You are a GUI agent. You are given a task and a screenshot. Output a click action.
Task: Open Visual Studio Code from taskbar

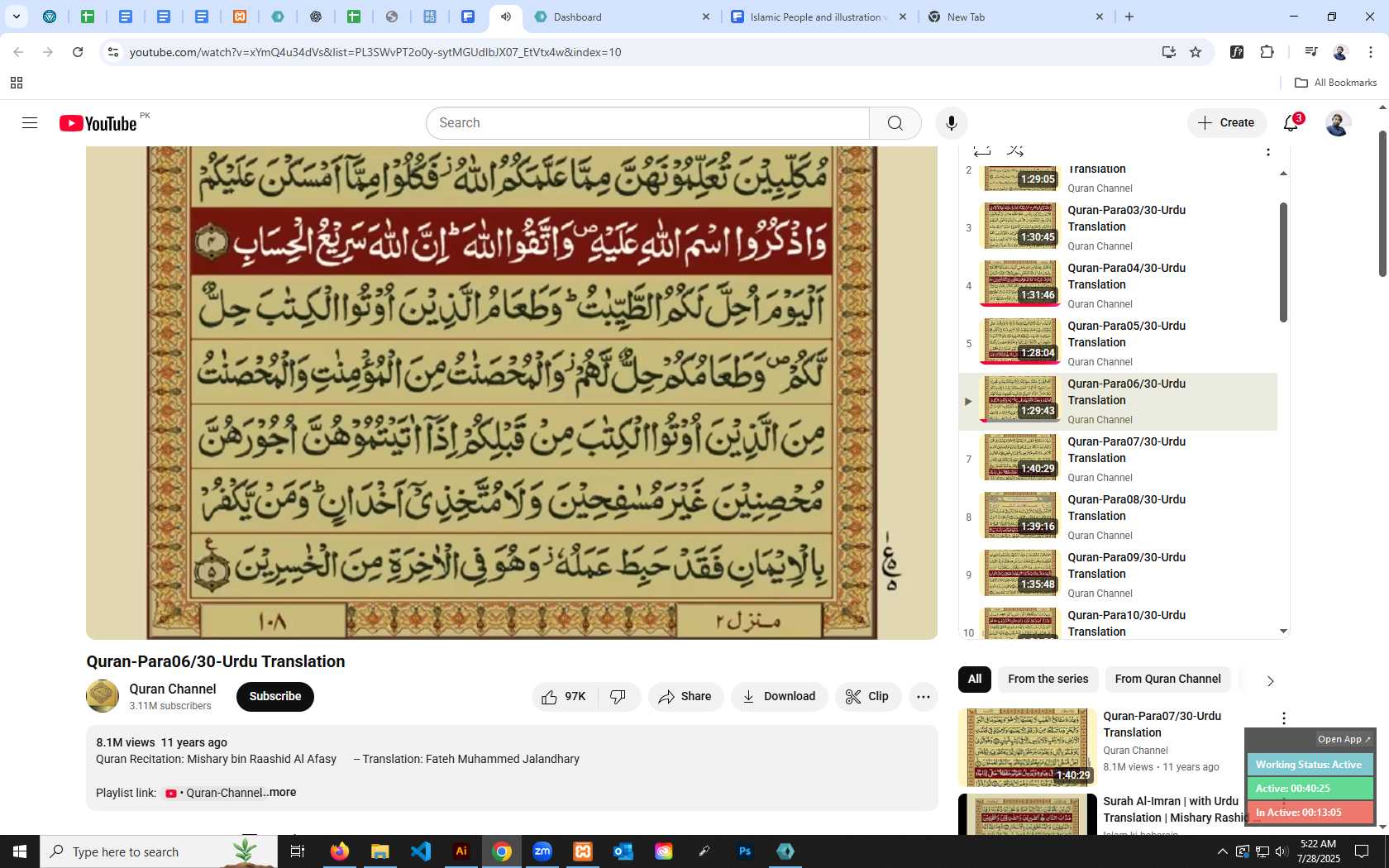421,851
